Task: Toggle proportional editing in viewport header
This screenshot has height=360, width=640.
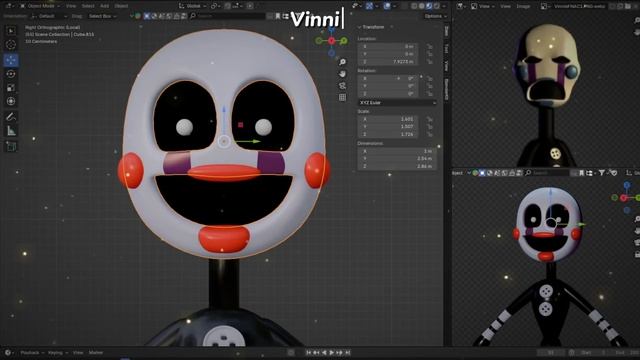Action: coord(250,6)
